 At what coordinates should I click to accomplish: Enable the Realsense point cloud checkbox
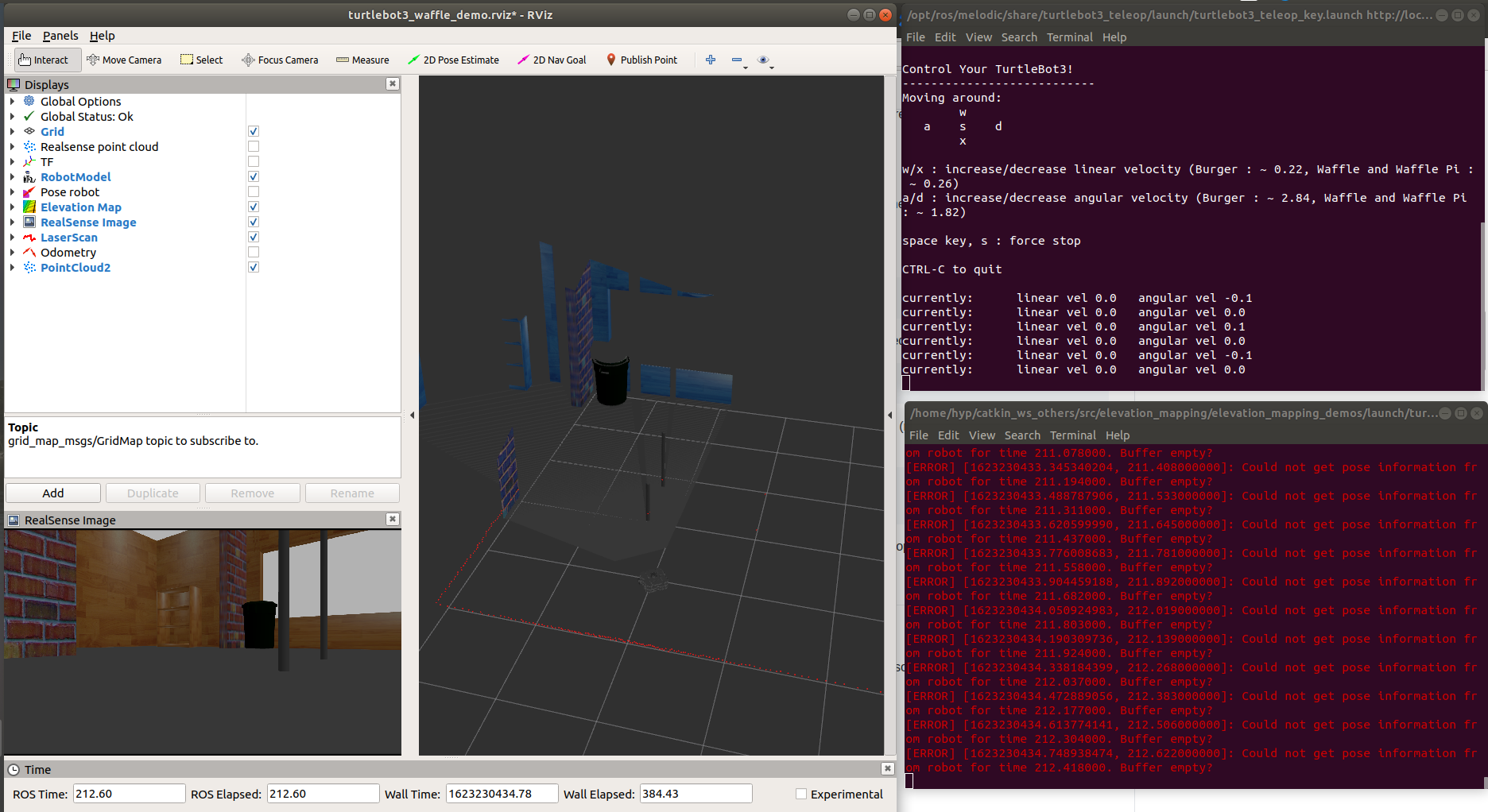[x=254, y=146]
